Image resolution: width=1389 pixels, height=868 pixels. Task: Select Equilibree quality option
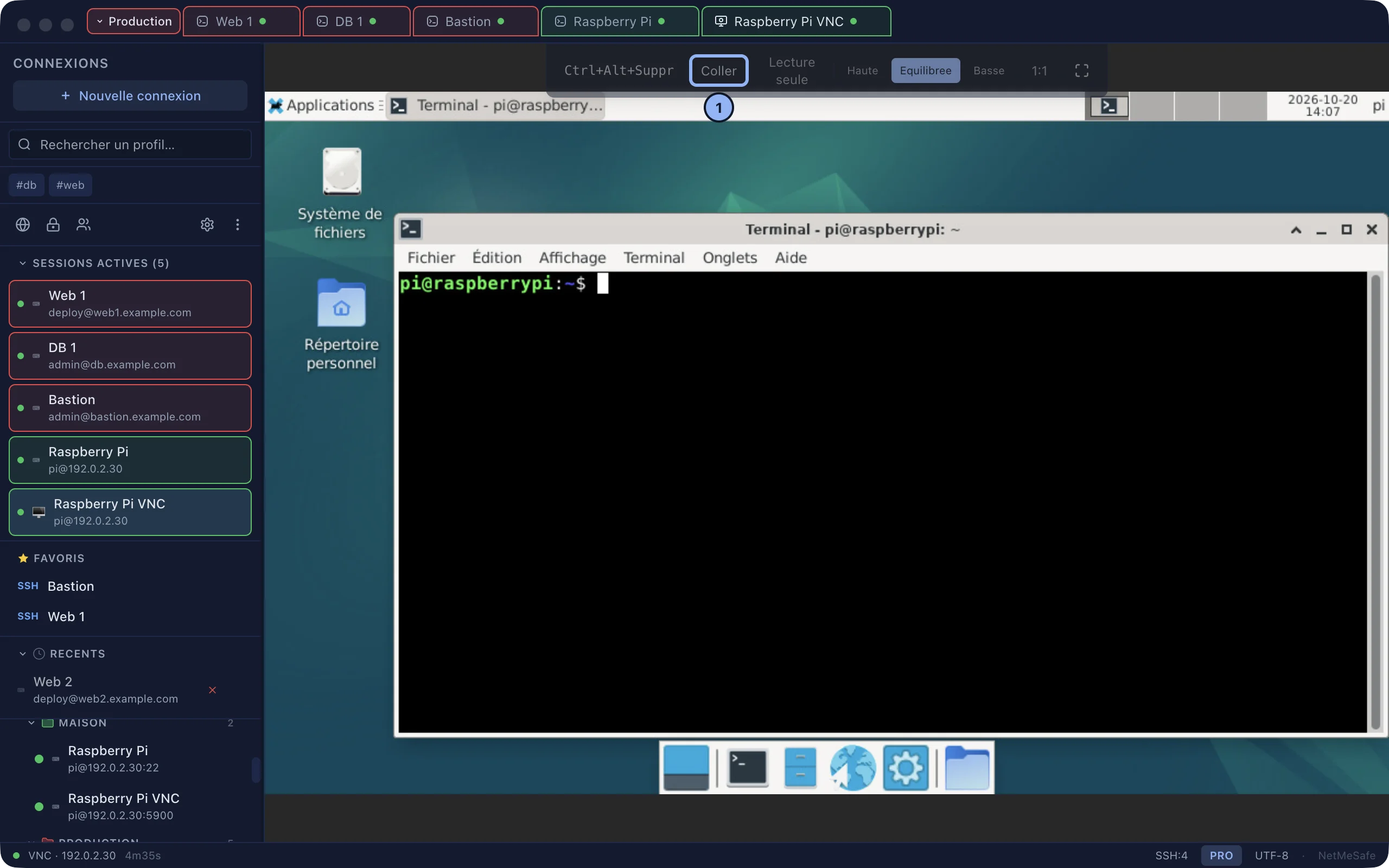point(925,71)
